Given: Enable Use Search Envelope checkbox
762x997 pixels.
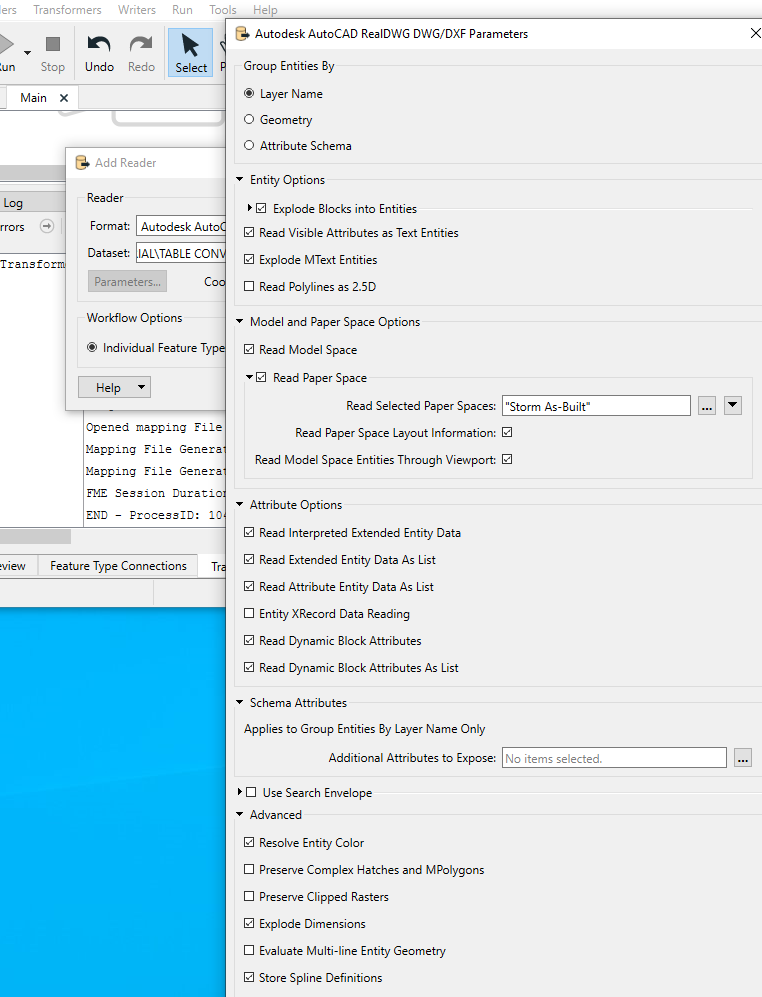Looking at the screenshot, I should 251,792.
